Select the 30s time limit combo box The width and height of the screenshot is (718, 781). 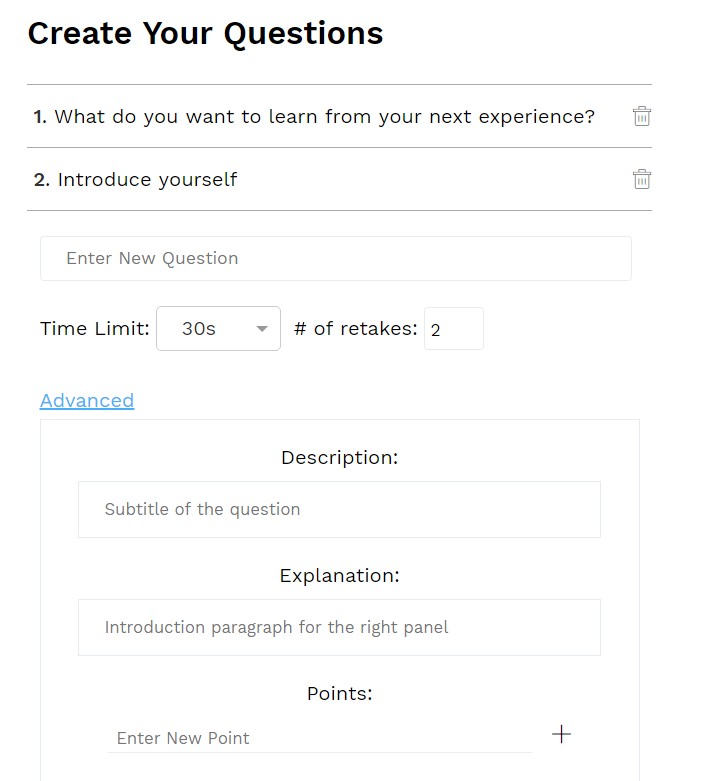pyautogui.click(x=218, y=328)
